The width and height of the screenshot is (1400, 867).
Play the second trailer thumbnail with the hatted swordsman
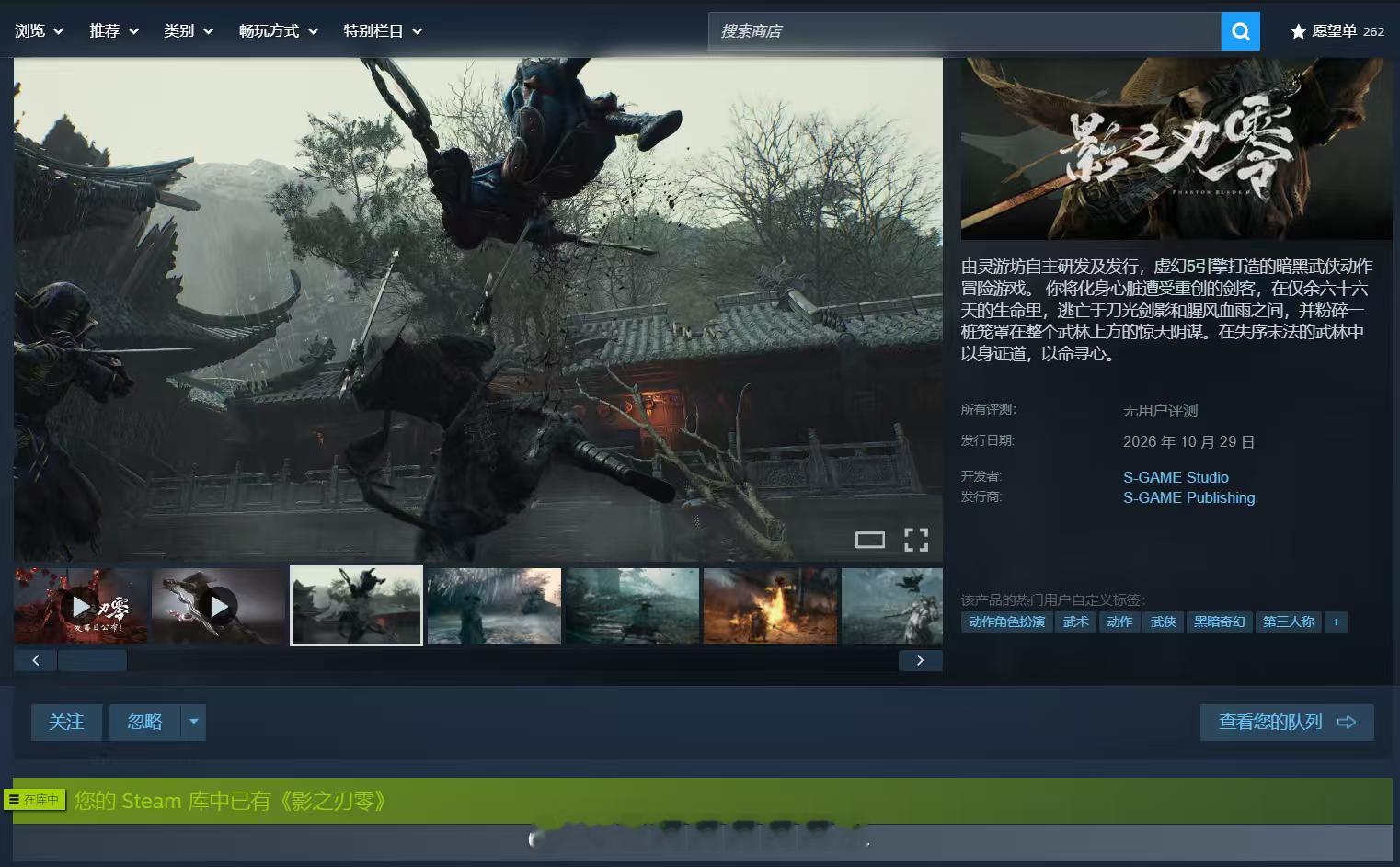[x=219, y=606]
